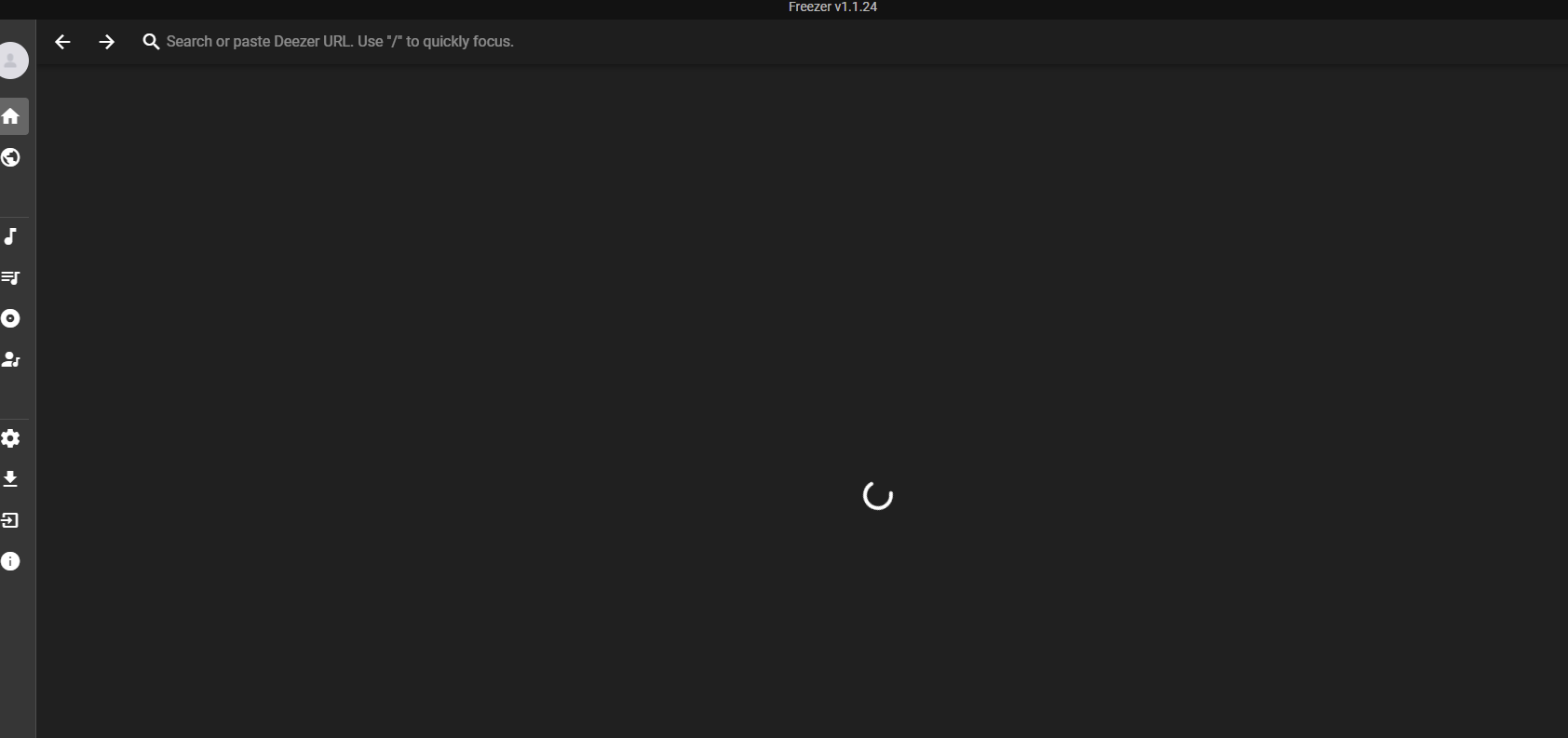Viewport: 1568px width, 738px height.
Task: Open the Downloads icon
Action: [x=11, y=479]
